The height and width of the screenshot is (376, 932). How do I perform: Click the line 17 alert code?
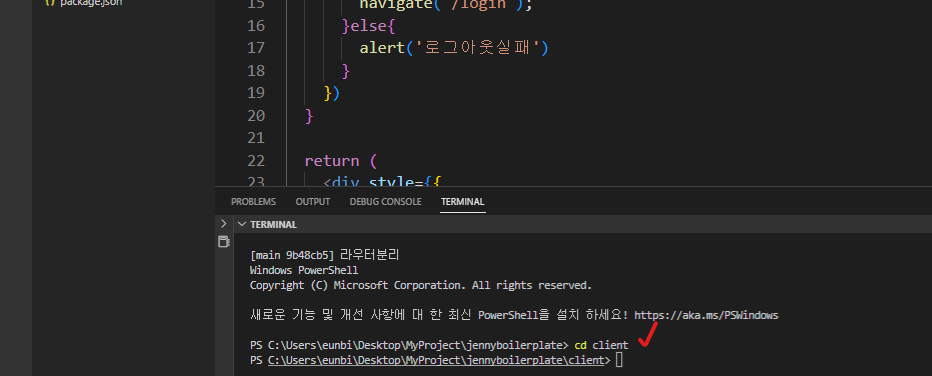(x=454, y=48)
